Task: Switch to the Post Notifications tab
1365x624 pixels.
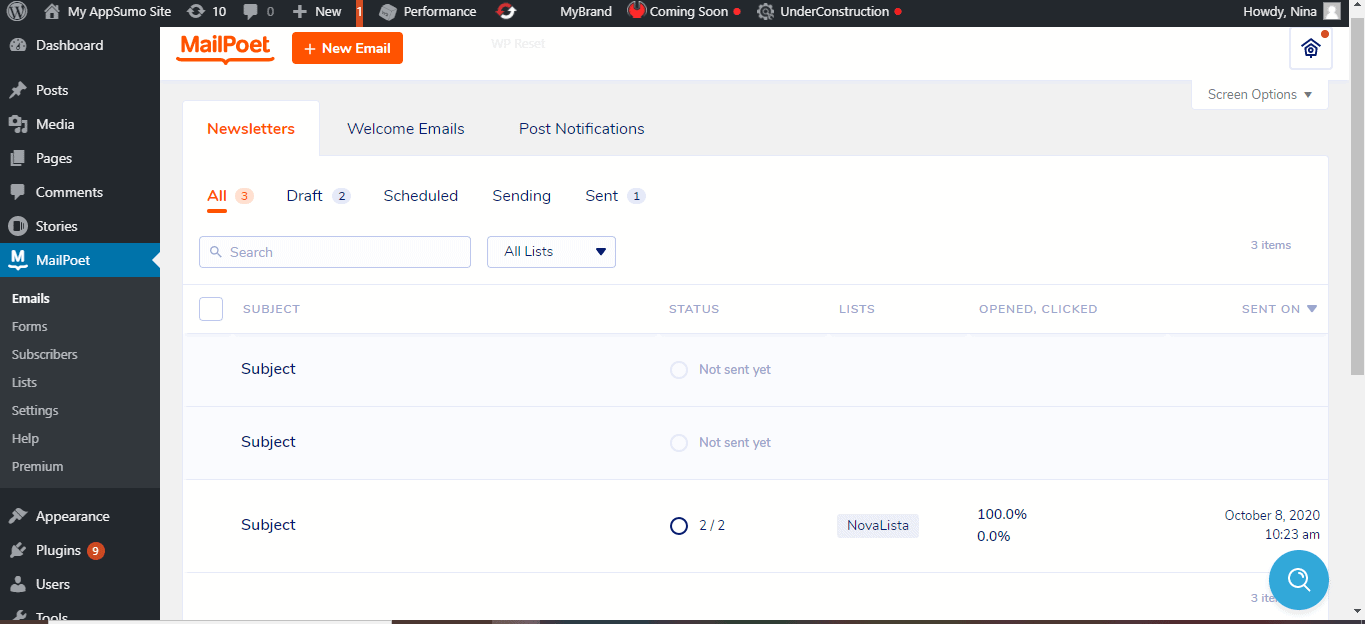Action: 582,129
